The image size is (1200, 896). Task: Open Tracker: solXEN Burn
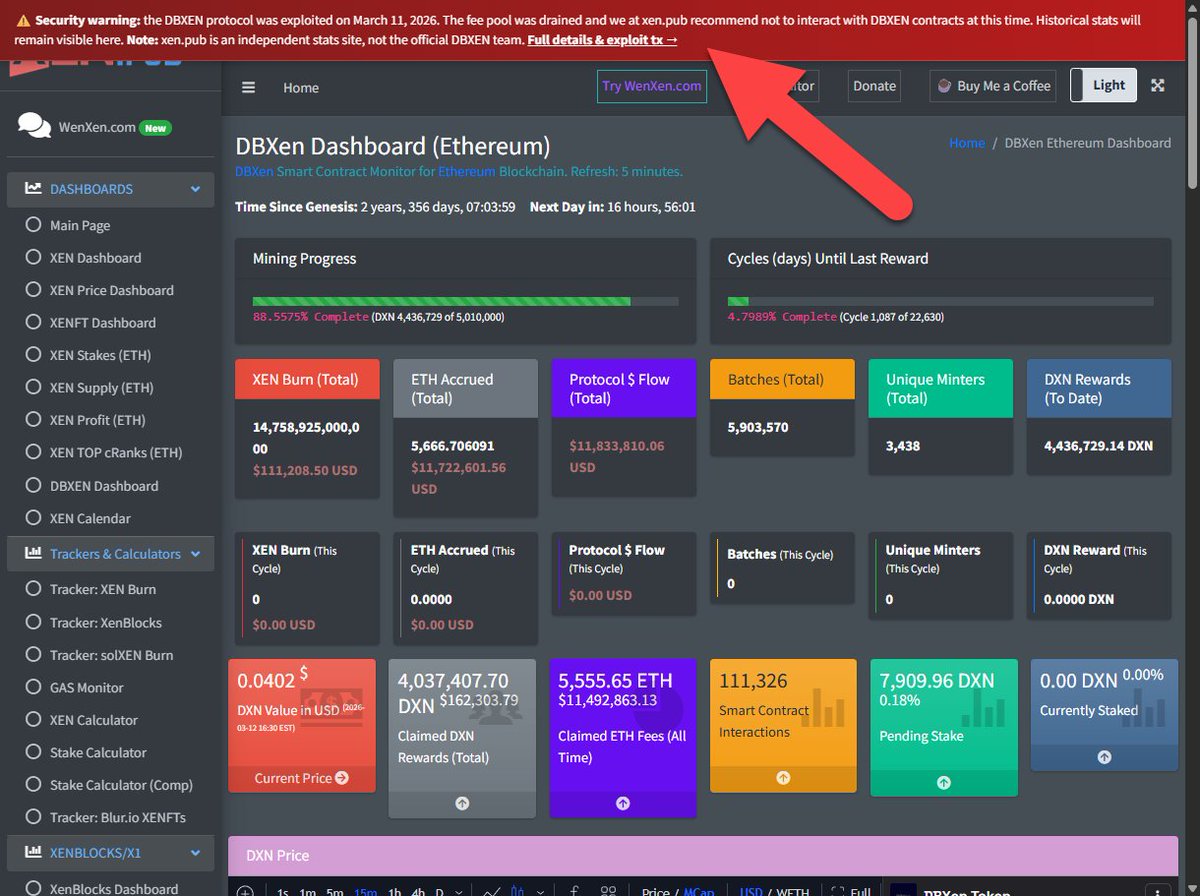click(x=110, y=655)
